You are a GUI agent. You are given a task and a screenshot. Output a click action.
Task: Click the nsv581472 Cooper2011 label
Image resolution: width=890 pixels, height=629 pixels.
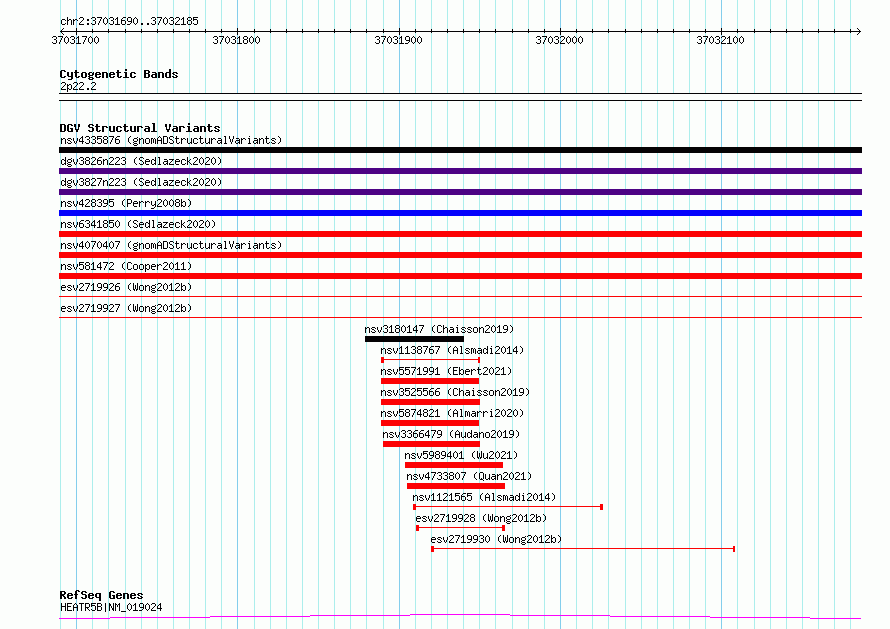pyautogui.click(x=125, y=266)
